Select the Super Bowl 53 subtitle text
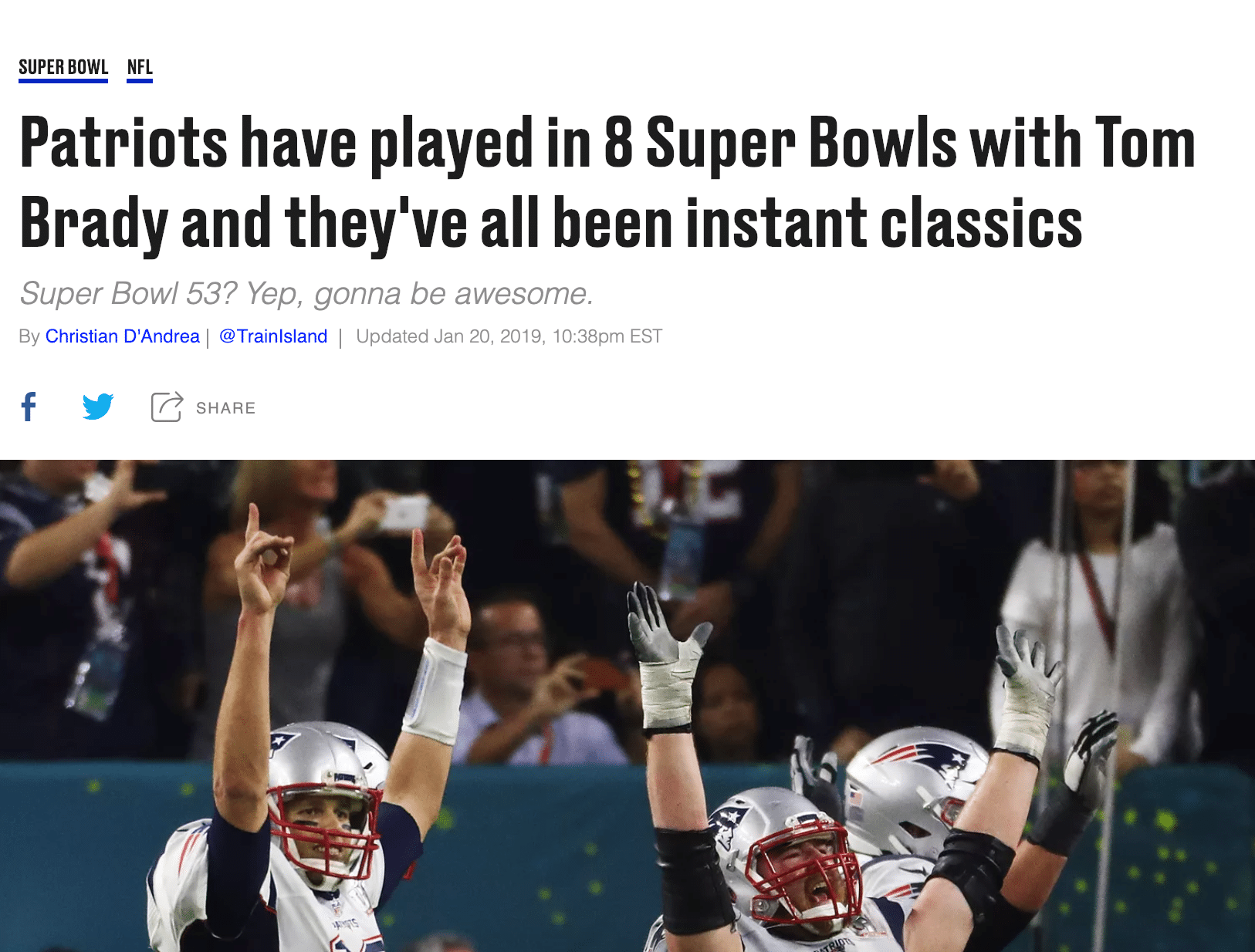This screenshot has width=1255, height=952. click(x=306, y=294)
